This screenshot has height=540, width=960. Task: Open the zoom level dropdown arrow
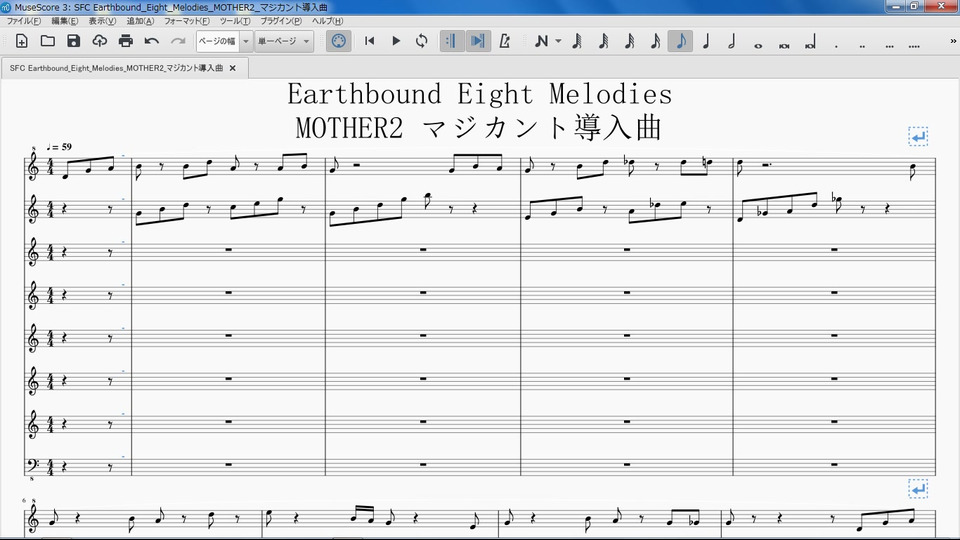pos(246,41)
